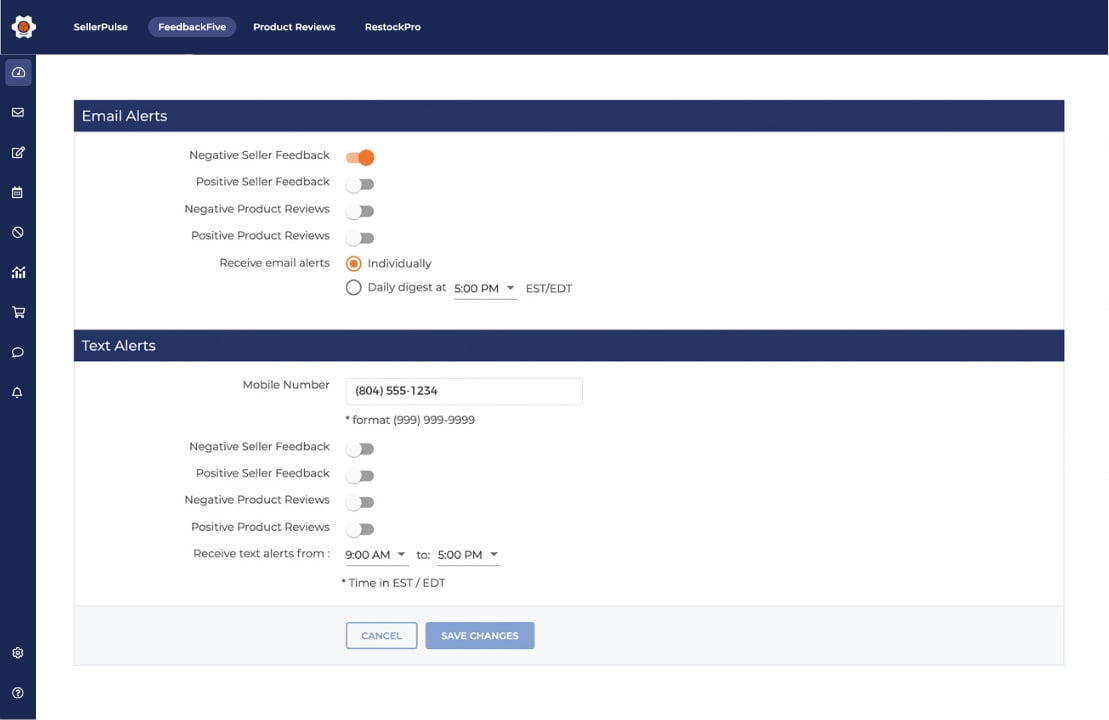Open the blocked circle sidebar icon
Viewport: 1109px width, 720px height.
18,232
